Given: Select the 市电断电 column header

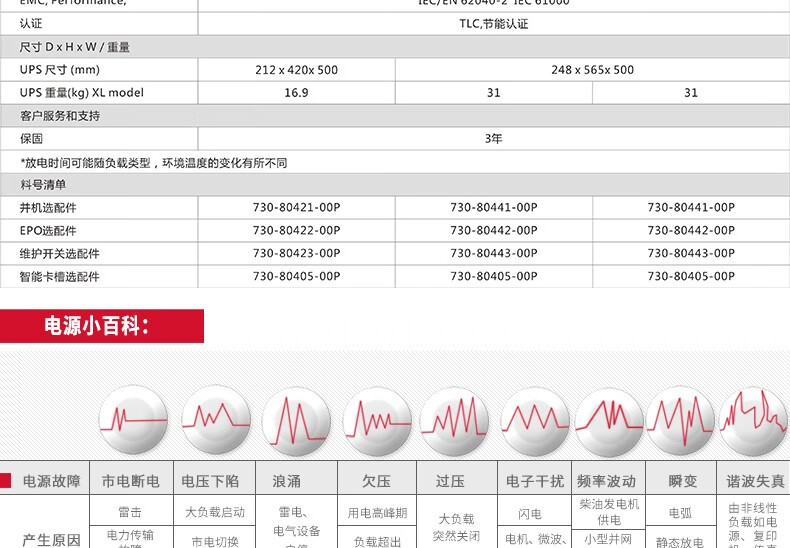Looking at the screenshot, I should 131,481.
